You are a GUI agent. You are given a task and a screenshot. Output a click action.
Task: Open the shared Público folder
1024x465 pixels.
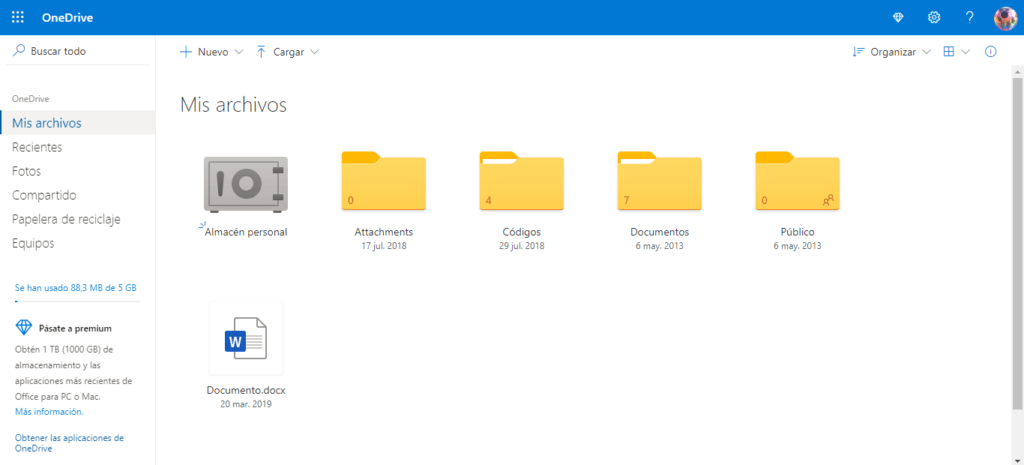pos(797,184)
